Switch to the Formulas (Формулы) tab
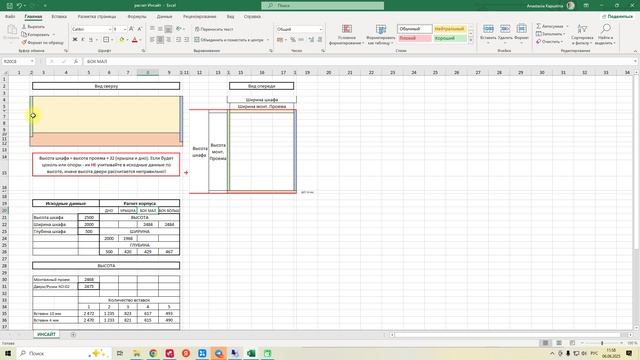Image resolution: width=640 pixels, height=360 pixels. [x=137, y=17]
